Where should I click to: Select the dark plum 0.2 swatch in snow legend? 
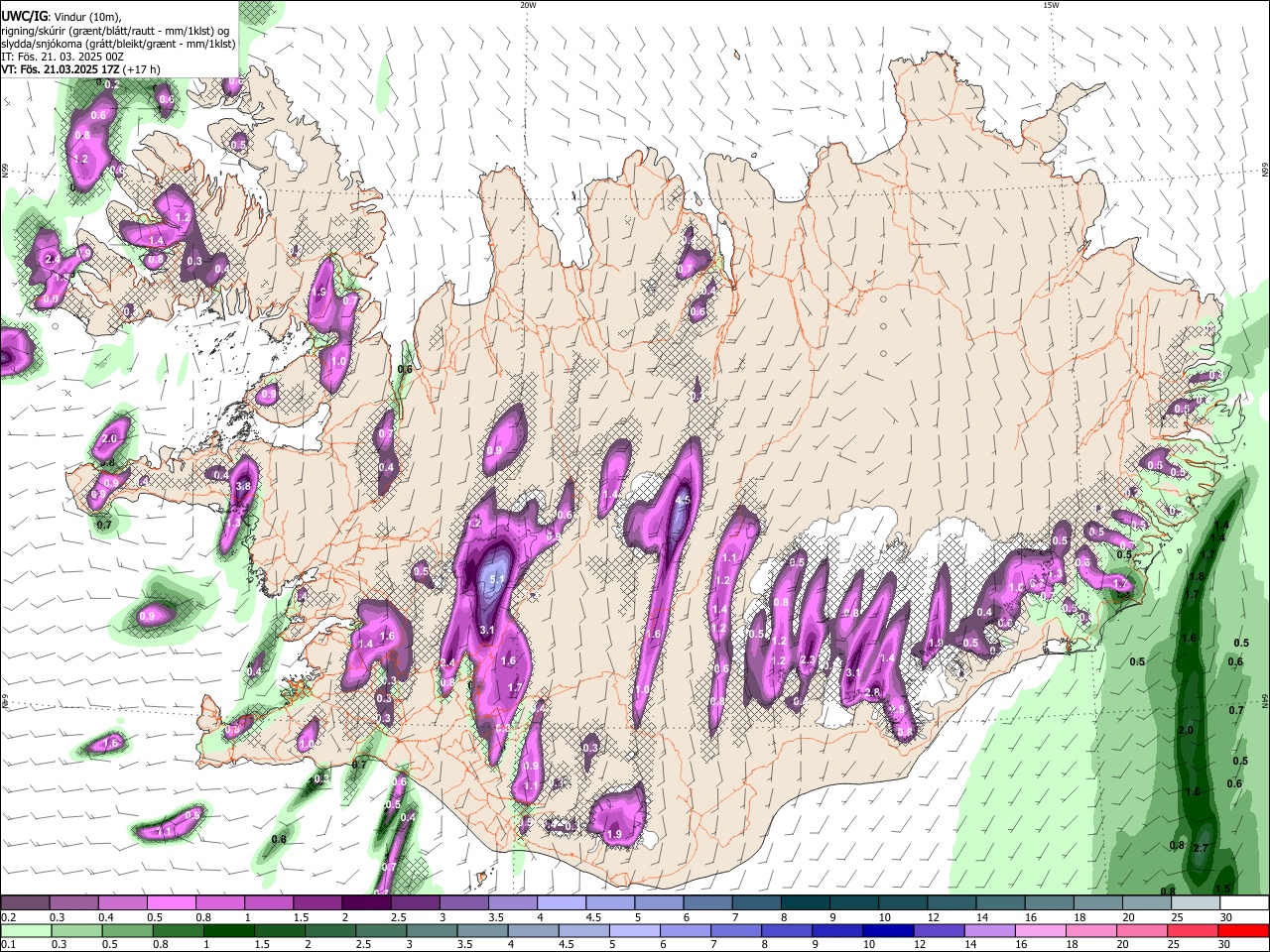point(25,903)
